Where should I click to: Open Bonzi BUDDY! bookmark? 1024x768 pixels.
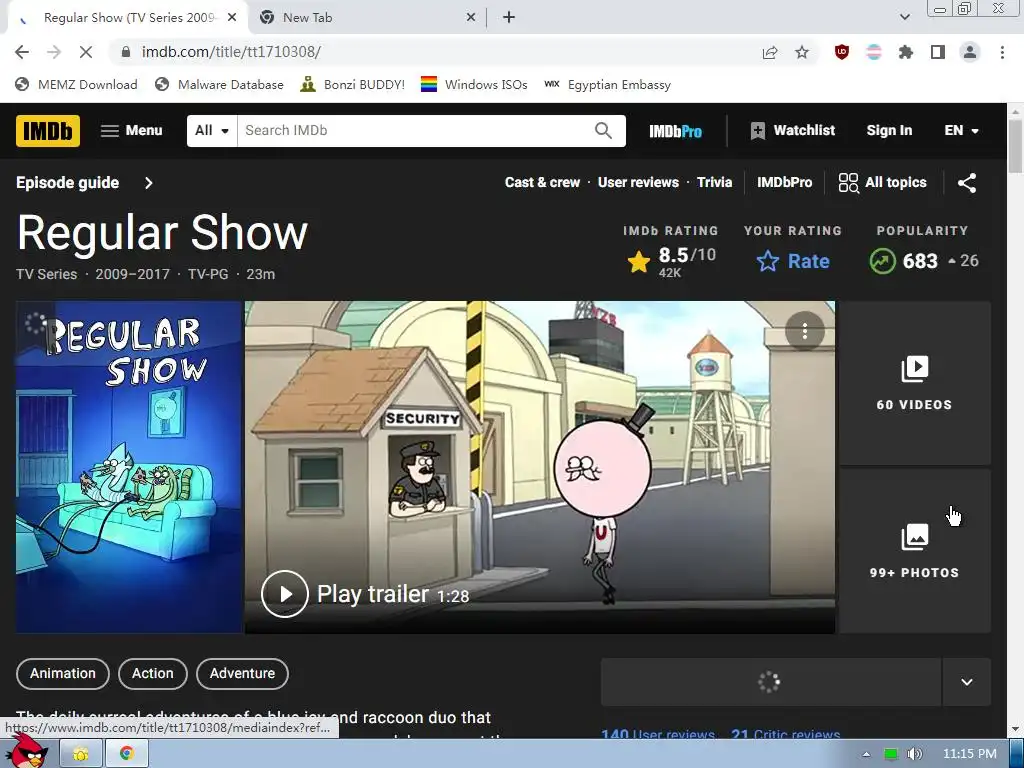(353, 85)
